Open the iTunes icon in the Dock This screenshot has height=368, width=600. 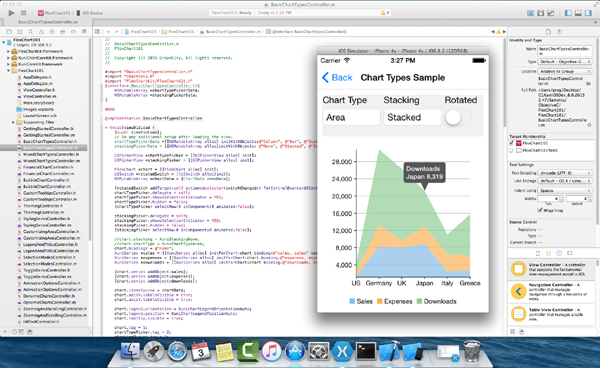coord(271,351)
